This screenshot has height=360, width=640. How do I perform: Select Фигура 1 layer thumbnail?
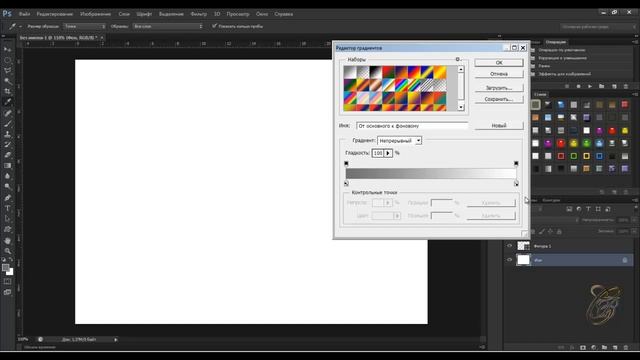pos(524,246)
